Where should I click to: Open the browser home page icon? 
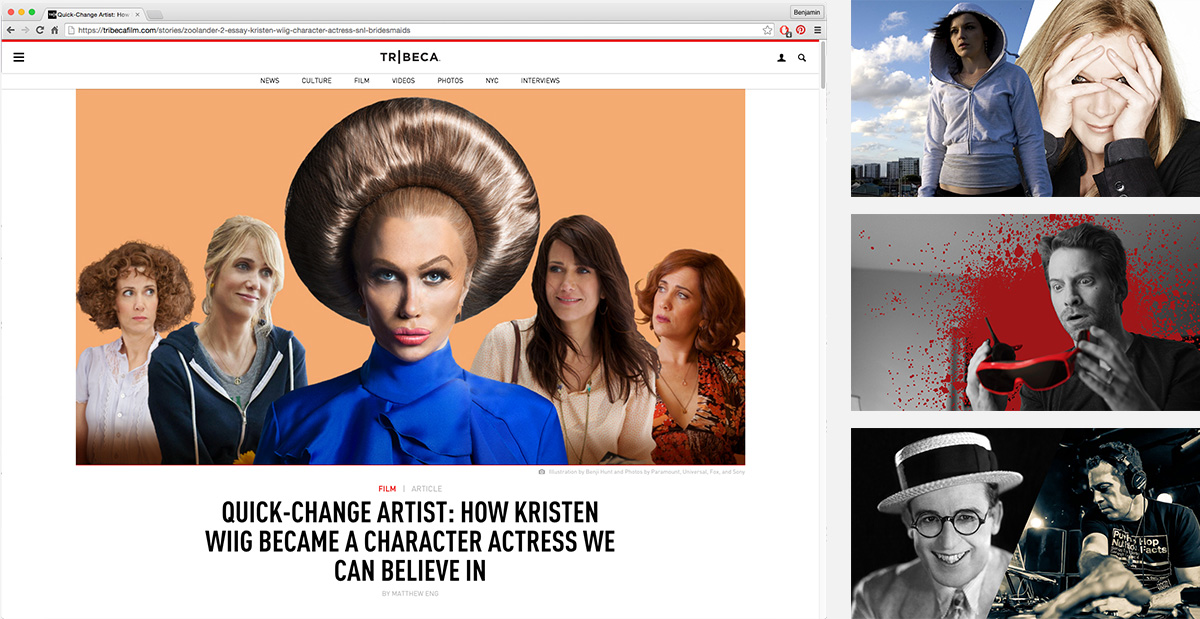point(55,30)
